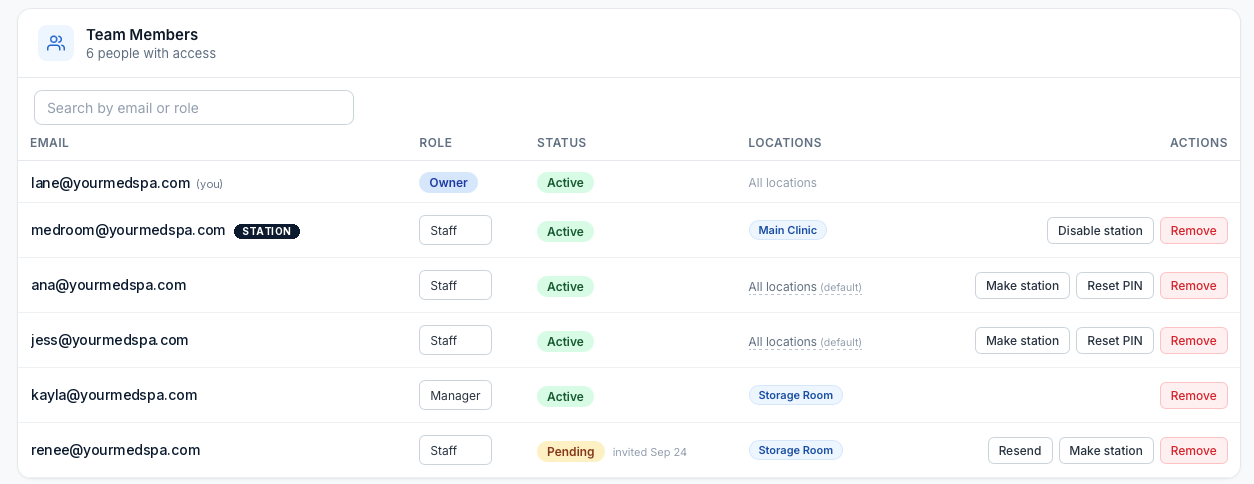Click the STATION badge beside medroom email
This screenshot has width=1254, height=484.
[x=267, y=231]
